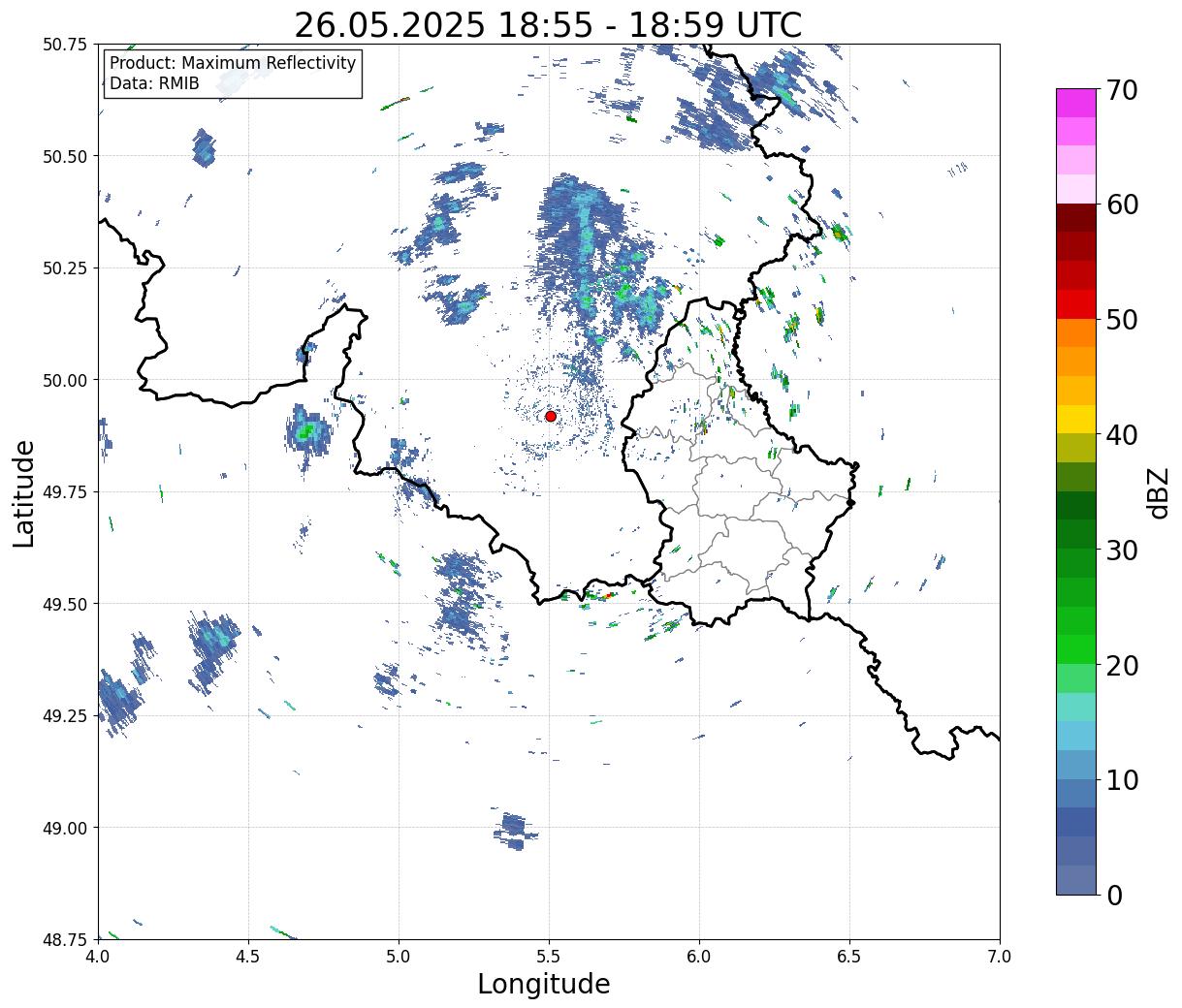This screenshot has height=1008, width=1182.
Task: Click the bright green swatch just above 20 dBZ
Action: pos(1076,649)
